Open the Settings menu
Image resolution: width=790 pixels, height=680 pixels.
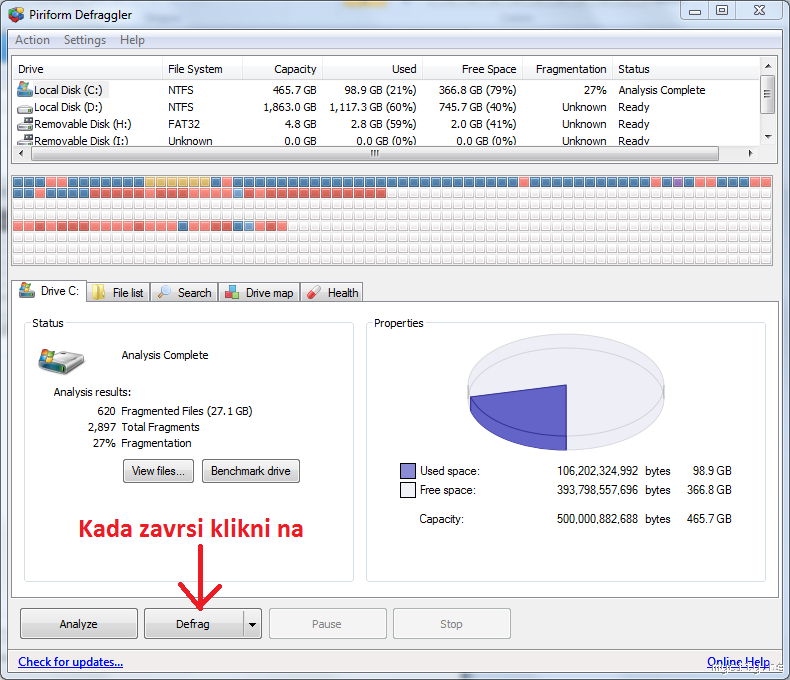click(x=85, y=40)
